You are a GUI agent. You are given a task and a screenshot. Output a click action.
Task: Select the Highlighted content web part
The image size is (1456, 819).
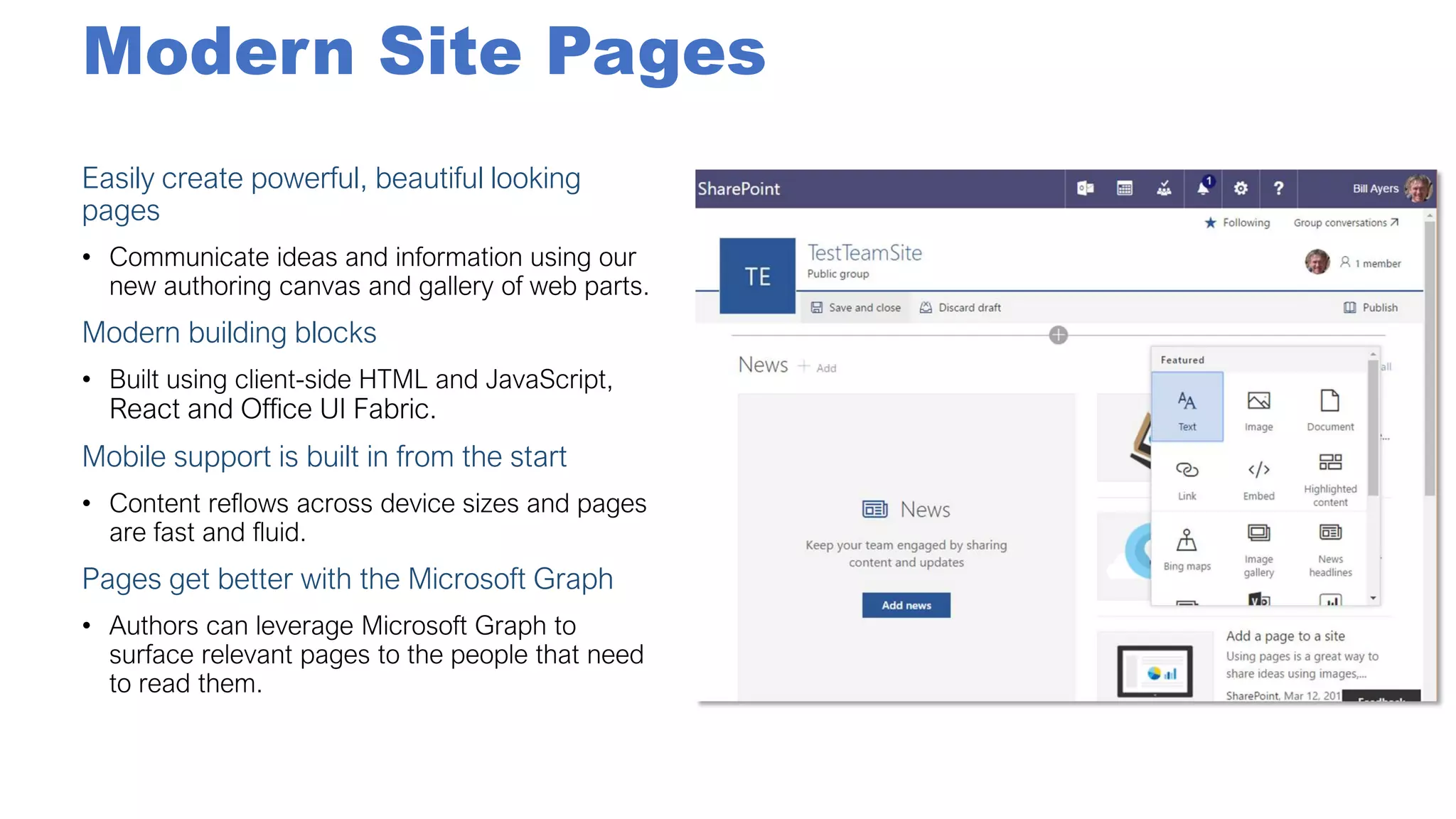1330,479
